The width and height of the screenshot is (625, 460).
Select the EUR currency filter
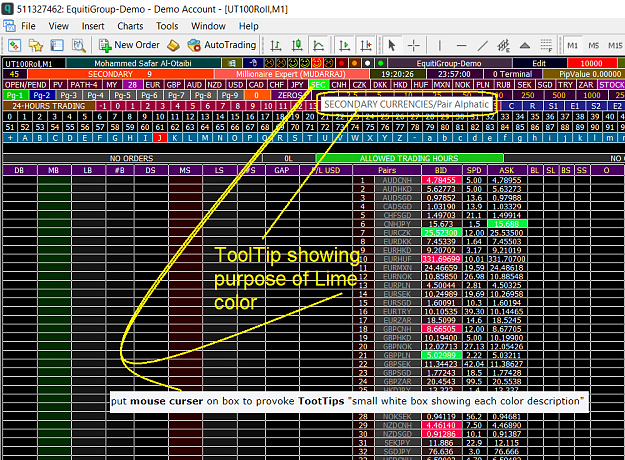(x=153, y=85)
